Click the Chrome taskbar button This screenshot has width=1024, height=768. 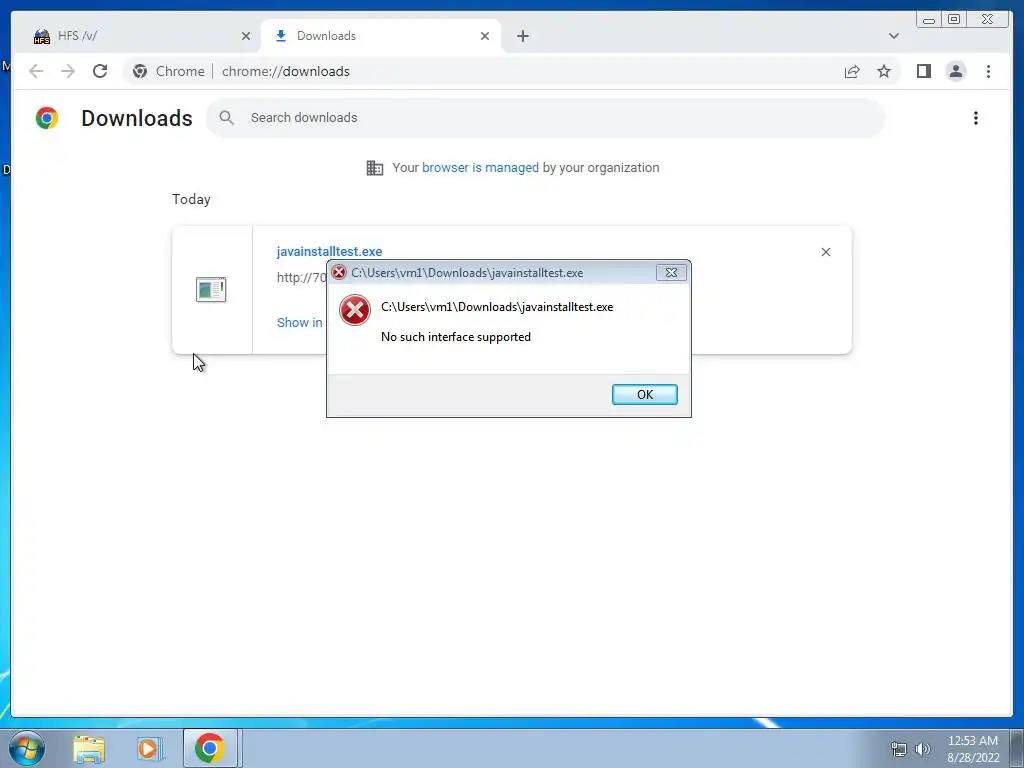pos(210,748)
